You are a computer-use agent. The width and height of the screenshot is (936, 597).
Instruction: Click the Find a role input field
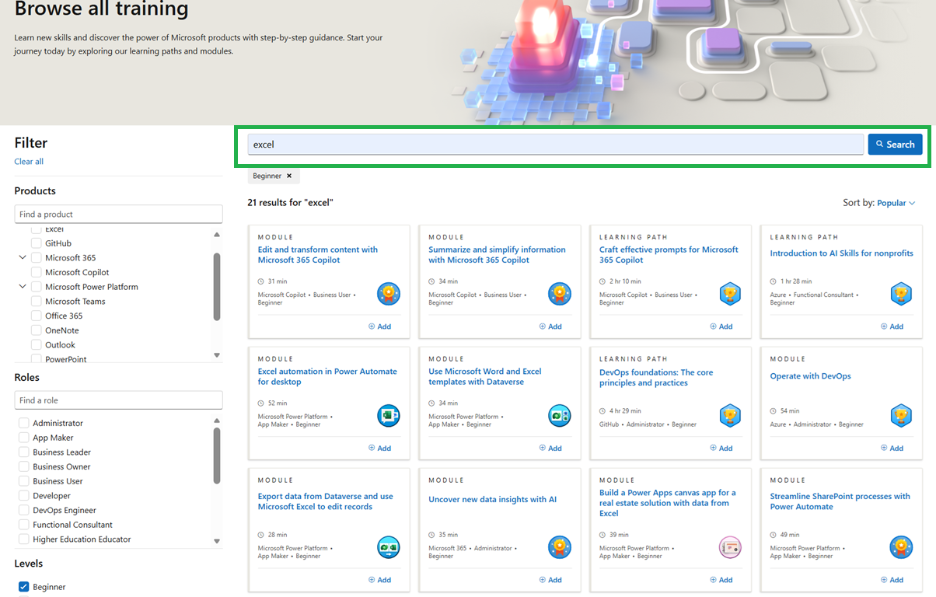pyautogui.click(x=118, y=400)
